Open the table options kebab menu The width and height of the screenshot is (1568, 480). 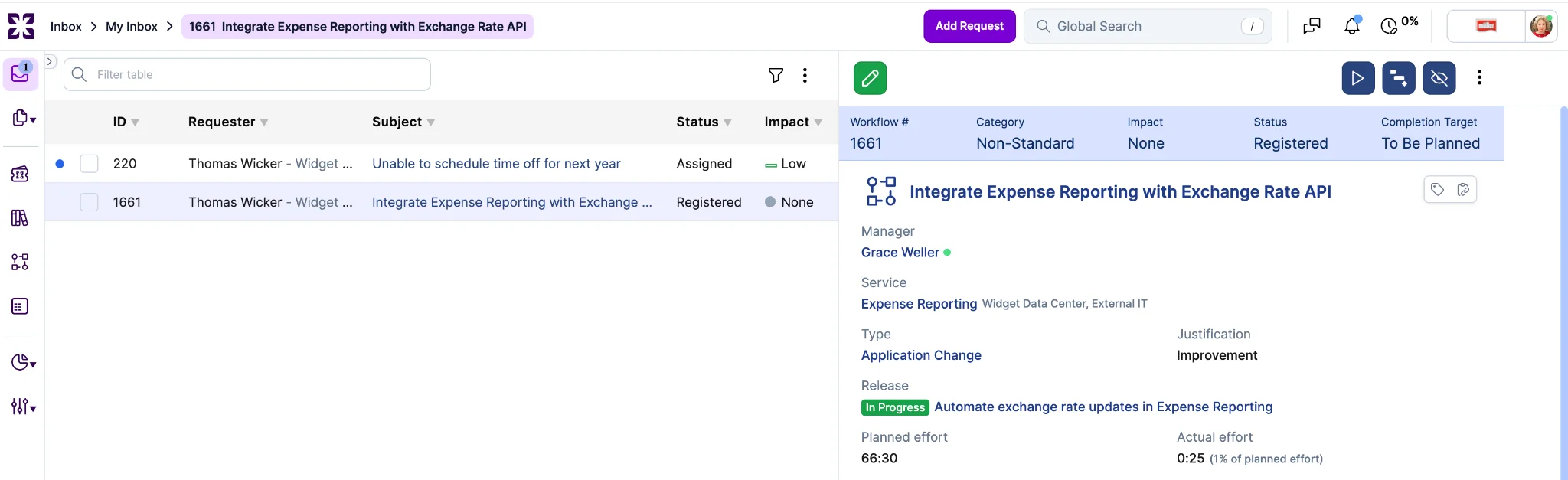pyautogui.click(x=805, y=75)
